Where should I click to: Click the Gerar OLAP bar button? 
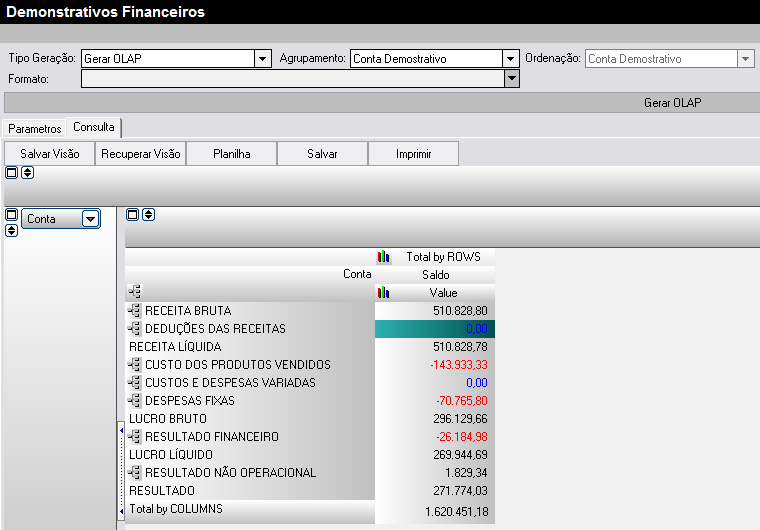coord(672,103)
